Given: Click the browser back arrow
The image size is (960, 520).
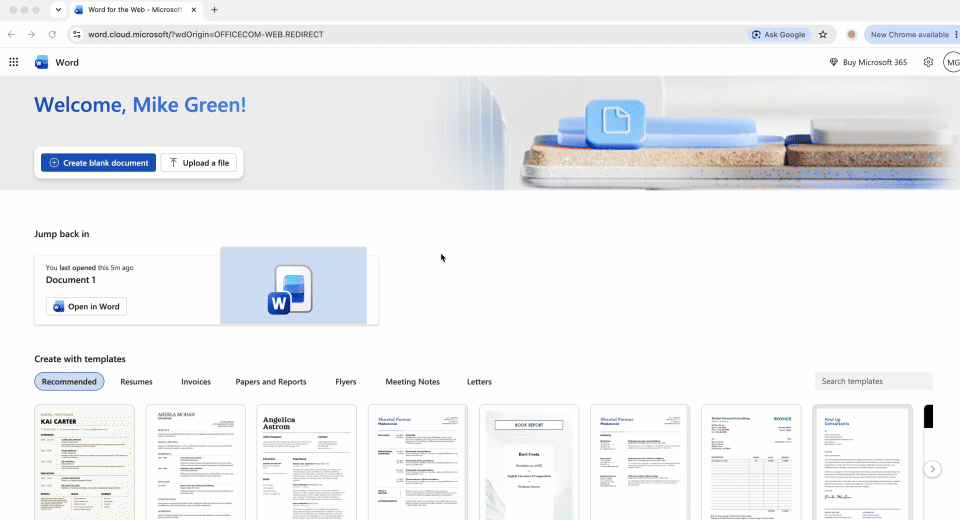Looking at the screenshot, I should (11, 34).
